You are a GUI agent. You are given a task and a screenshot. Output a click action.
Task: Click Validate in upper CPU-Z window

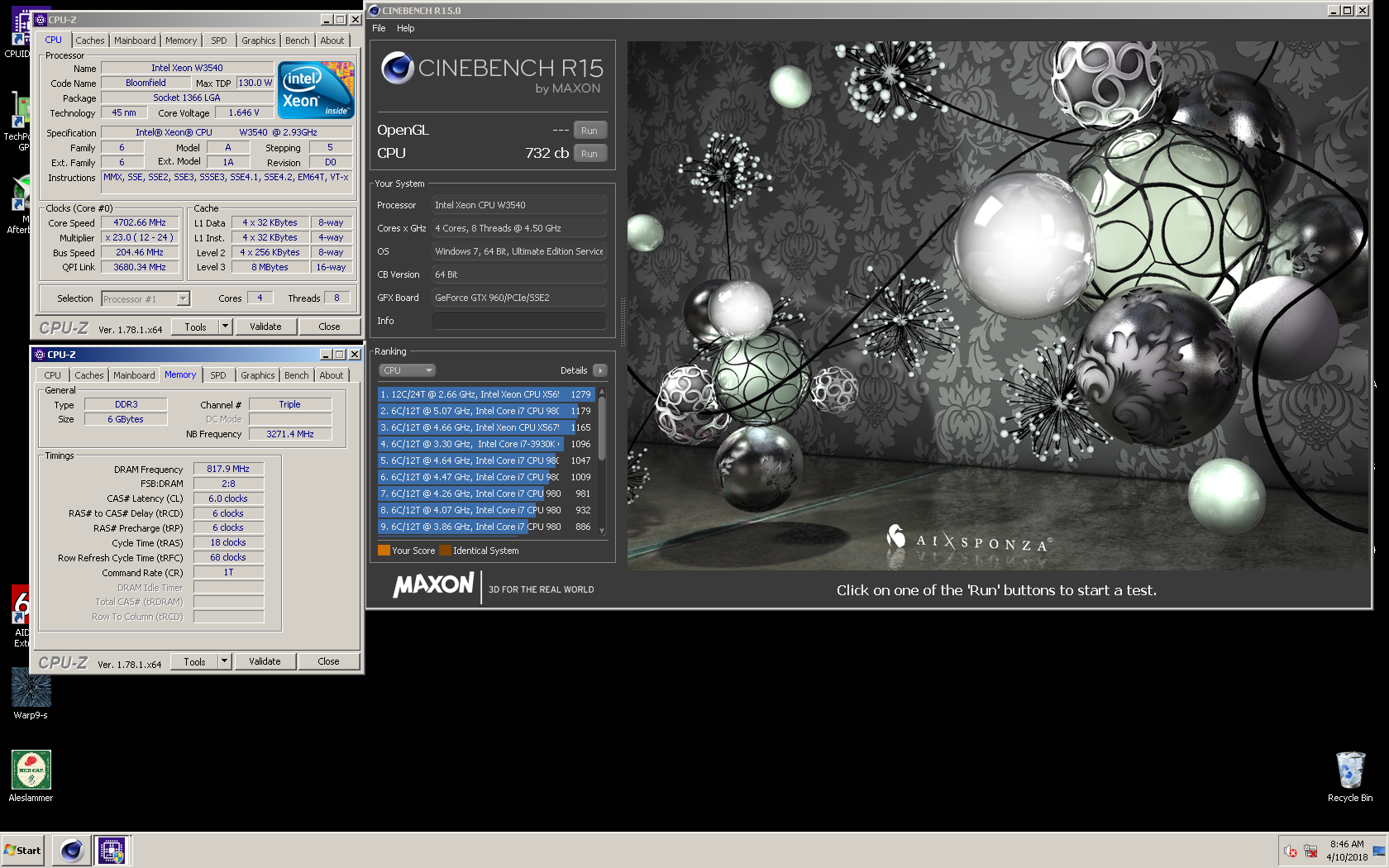pos(265,327)
